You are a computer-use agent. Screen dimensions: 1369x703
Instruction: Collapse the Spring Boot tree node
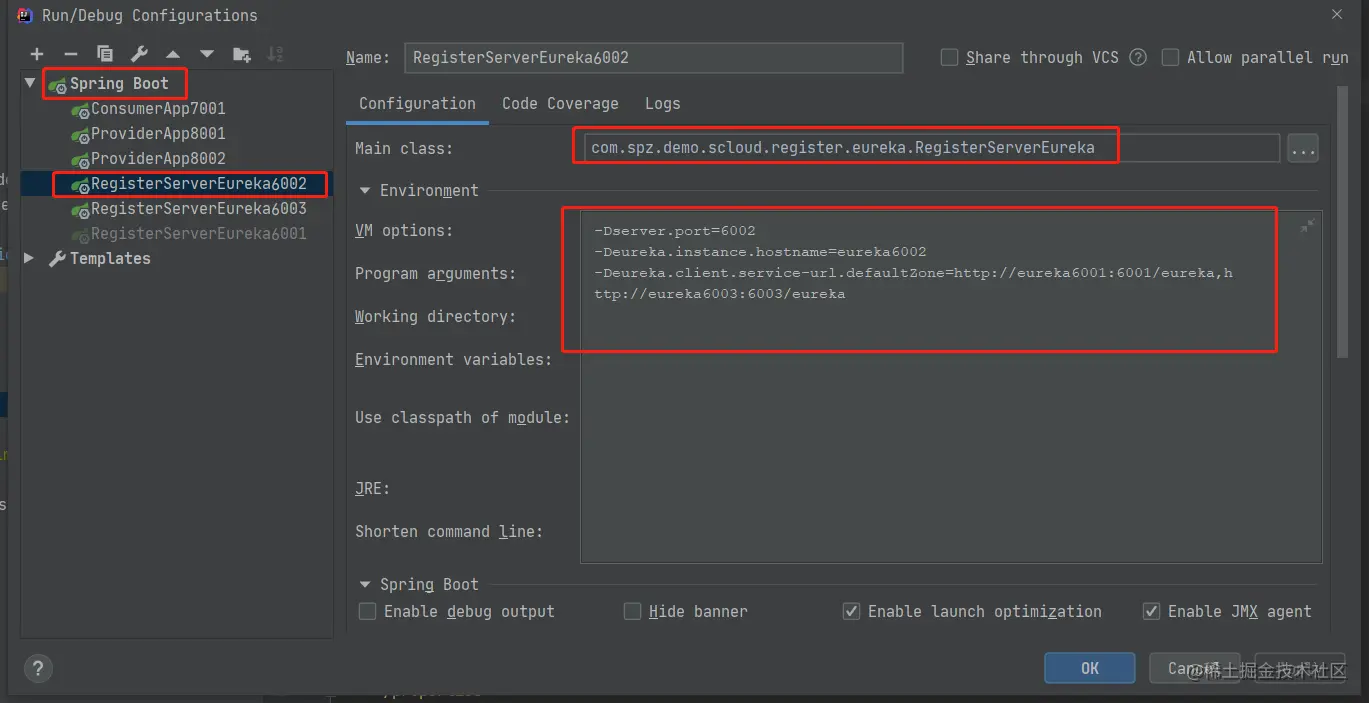(31, 83)
